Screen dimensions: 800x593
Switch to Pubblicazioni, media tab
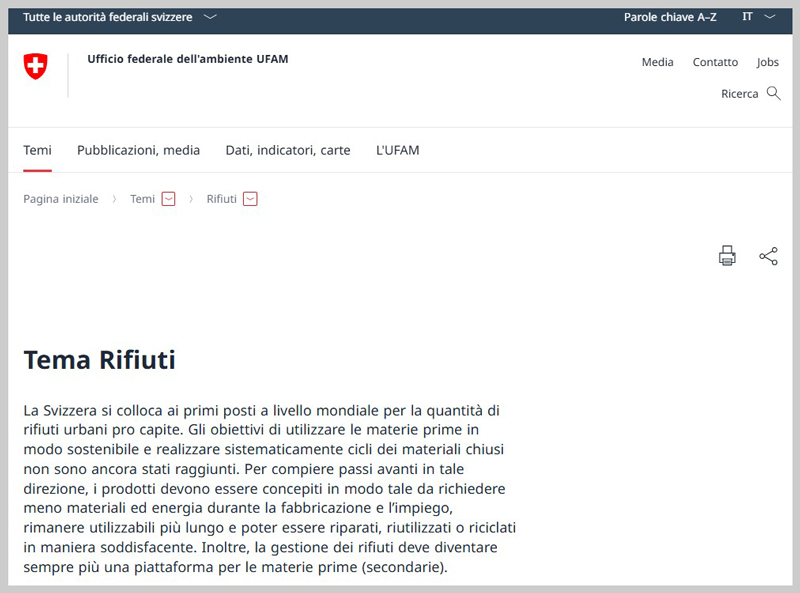tap(138, 150)
